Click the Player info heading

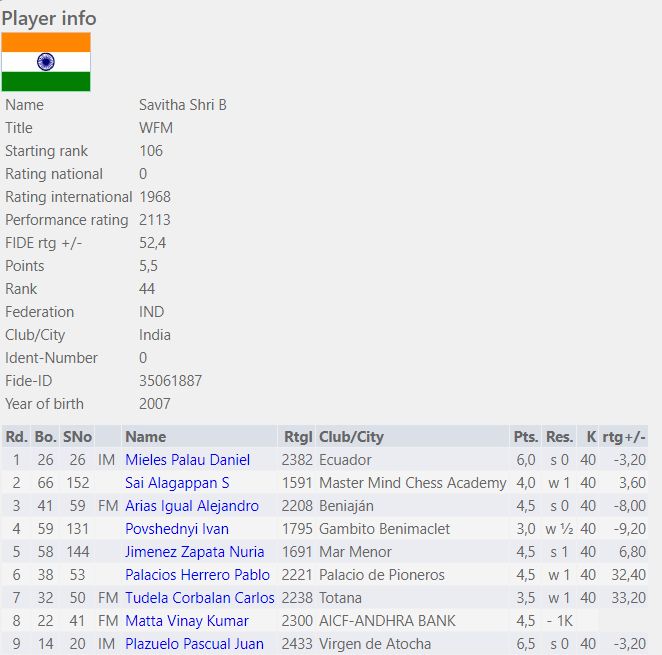click(49, 18)
